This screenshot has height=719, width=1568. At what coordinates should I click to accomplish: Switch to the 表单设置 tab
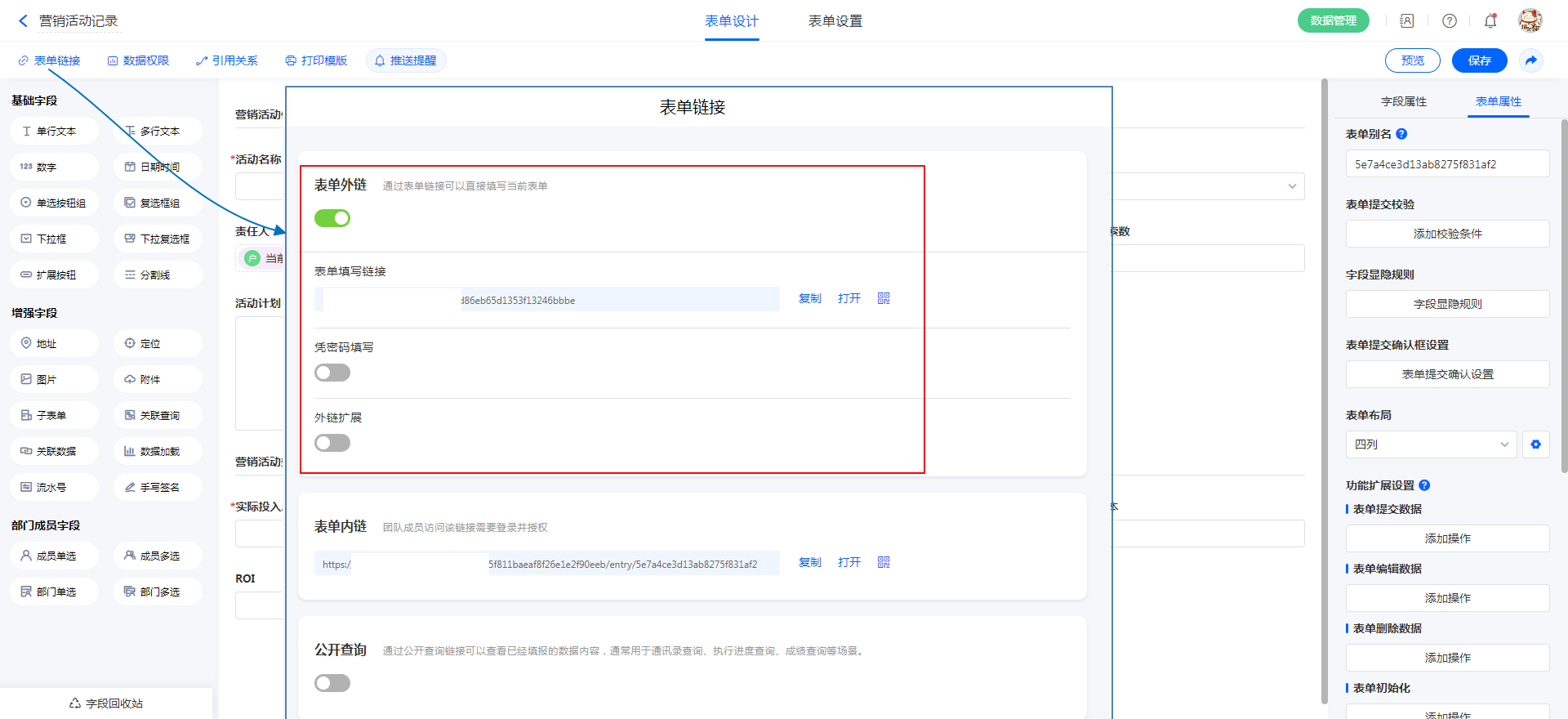835,21
